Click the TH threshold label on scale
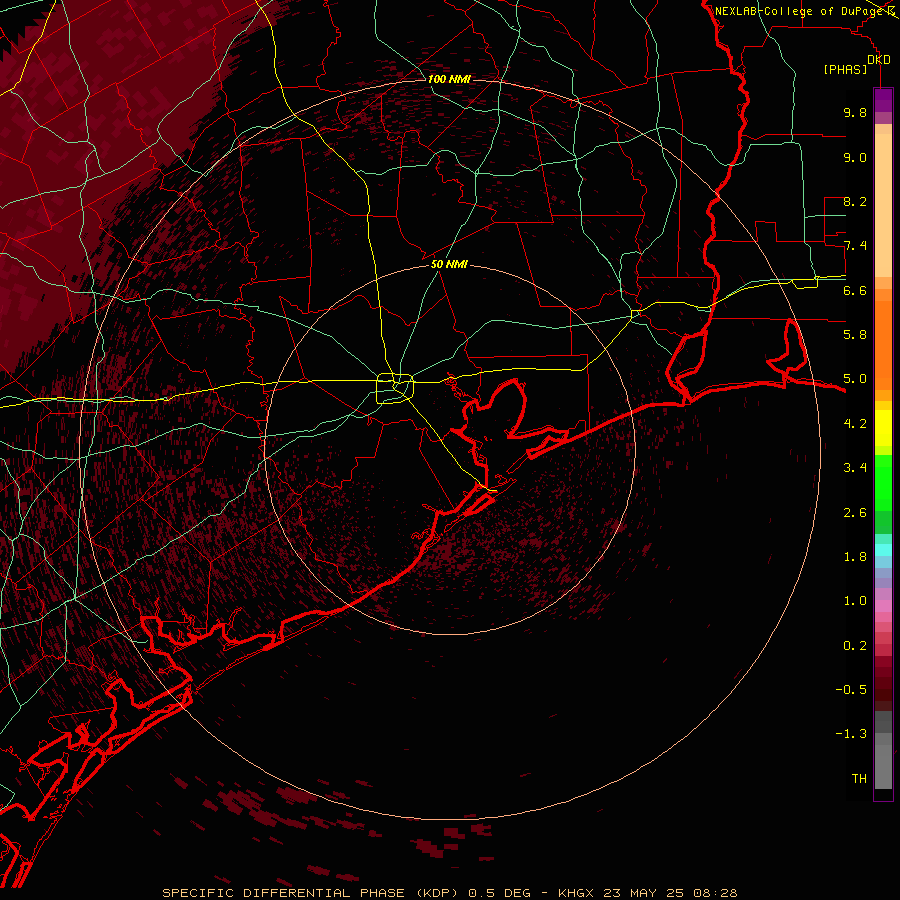Viewport: 900px width, 900px height. coord(859,779)
